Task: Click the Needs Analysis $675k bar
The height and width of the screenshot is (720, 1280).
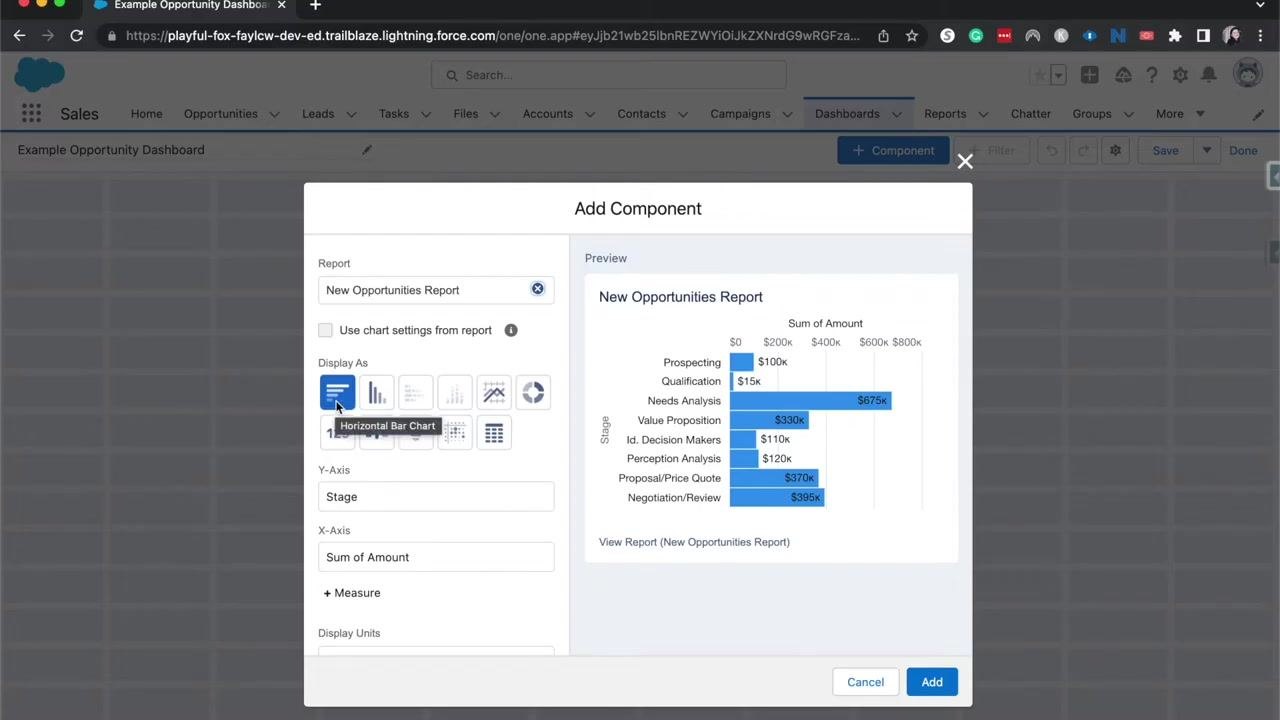Action: [810, 400]
